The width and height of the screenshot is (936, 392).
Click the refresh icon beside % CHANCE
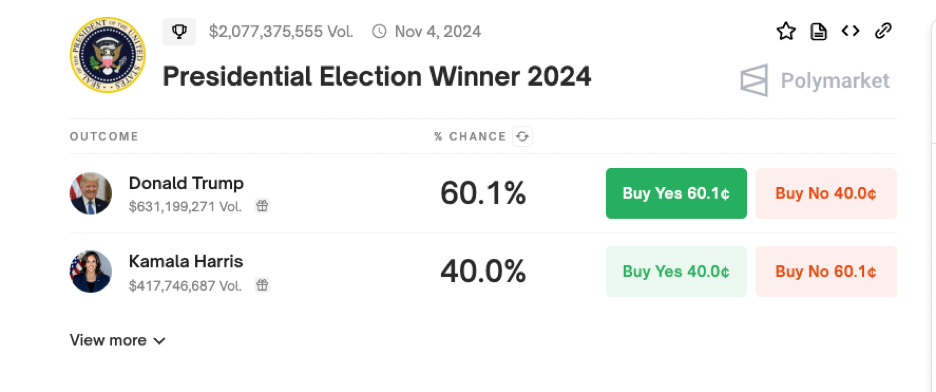coord(522,137)
